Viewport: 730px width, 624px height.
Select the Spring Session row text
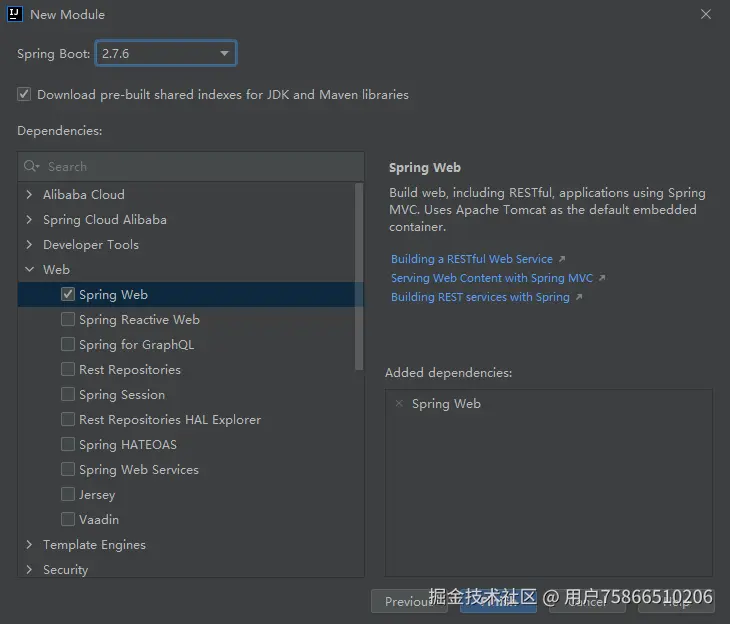(x=122, y=395)
